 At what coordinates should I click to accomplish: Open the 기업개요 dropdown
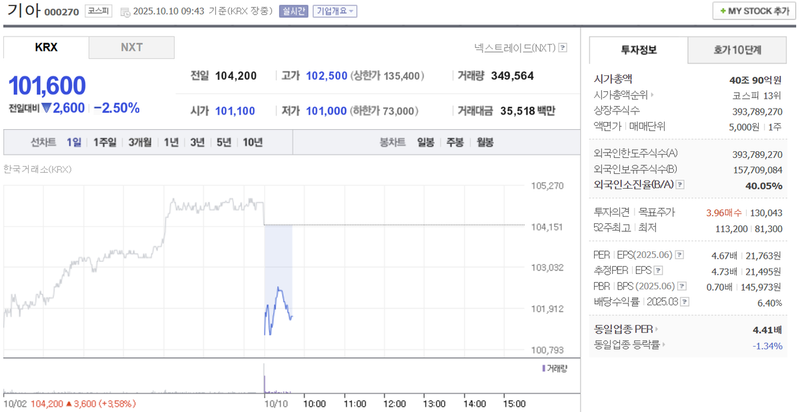pos(335,12)
